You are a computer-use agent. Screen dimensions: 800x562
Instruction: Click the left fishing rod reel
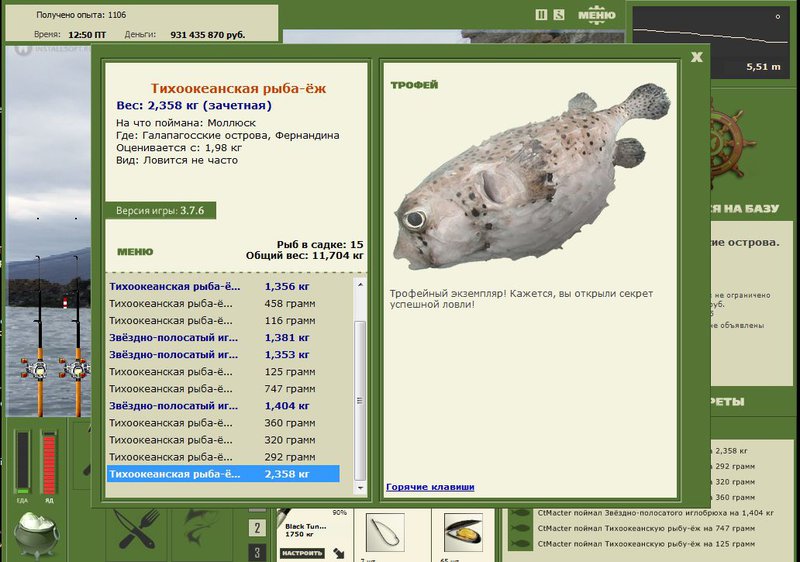pos(35,368)
